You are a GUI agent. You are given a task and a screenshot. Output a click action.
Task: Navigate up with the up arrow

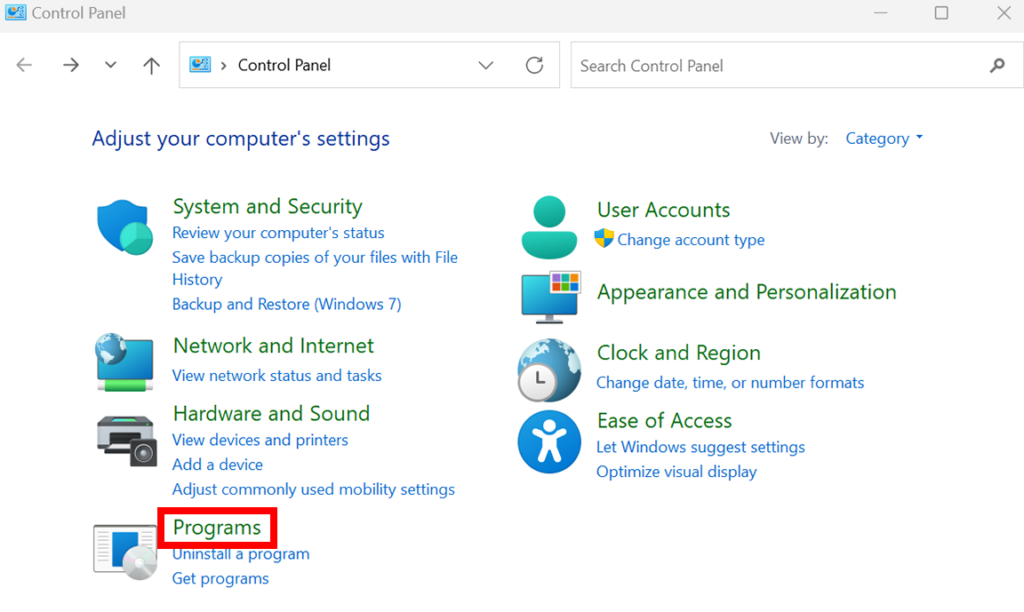point(150,64)
